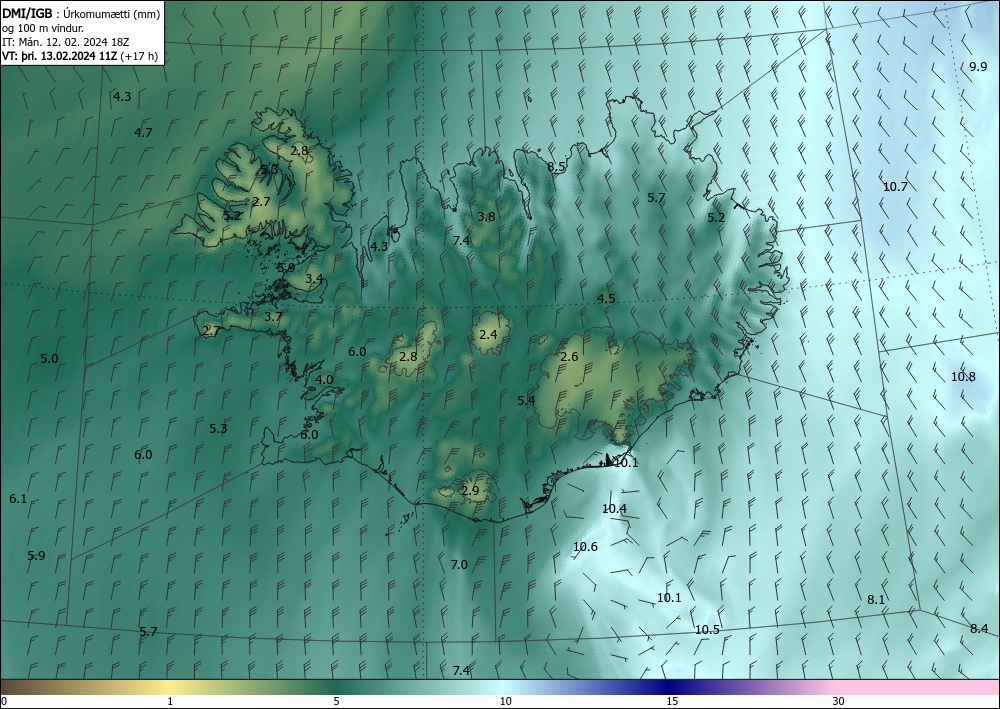1000x709 pixels.
Task: Click the 3.7 value on Snæfellsnes peninsula
Action: coord(273,317)
